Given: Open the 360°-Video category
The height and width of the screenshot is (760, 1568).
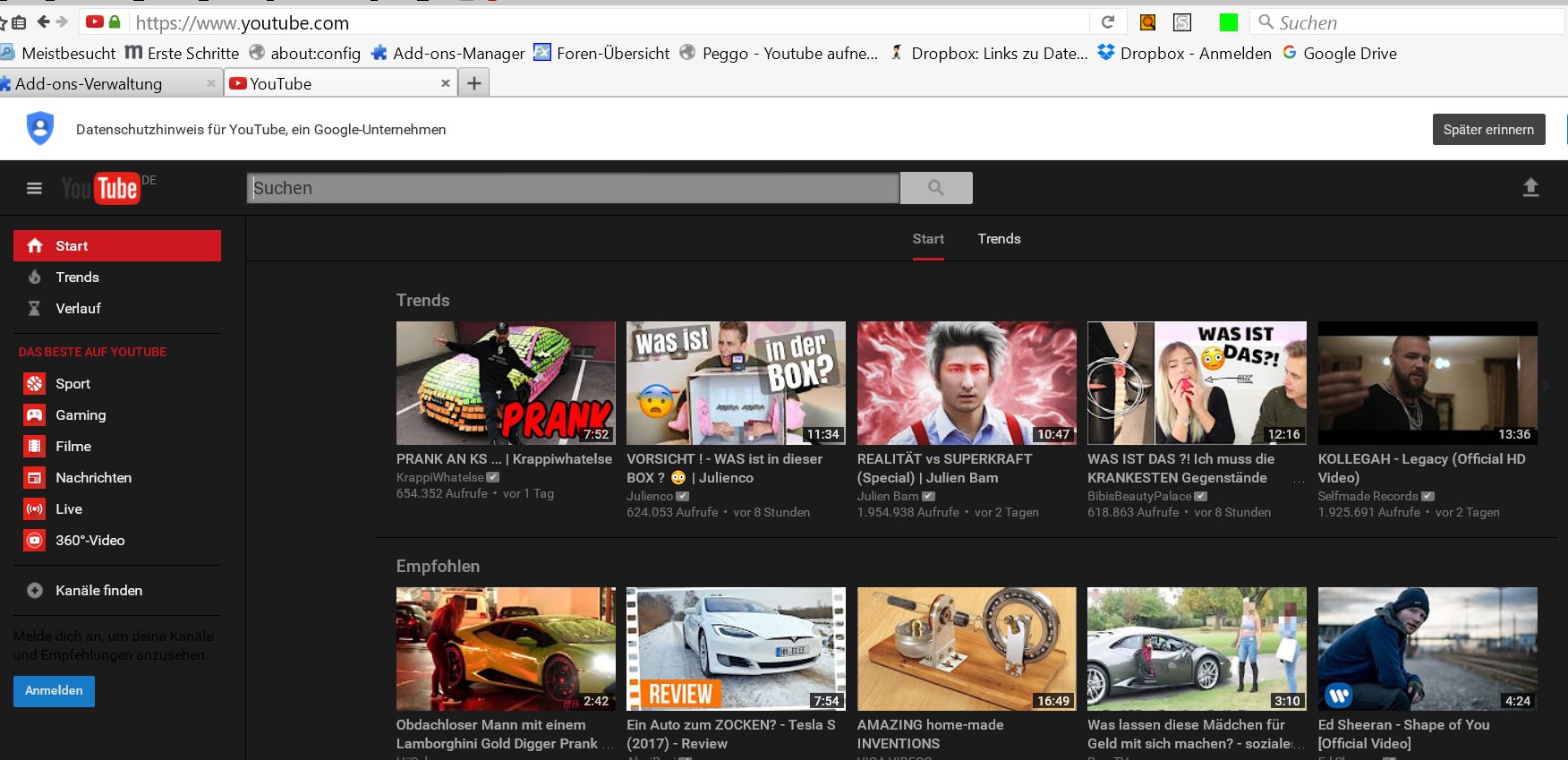Looking at the screenshot, I should (x=89, y=541).
